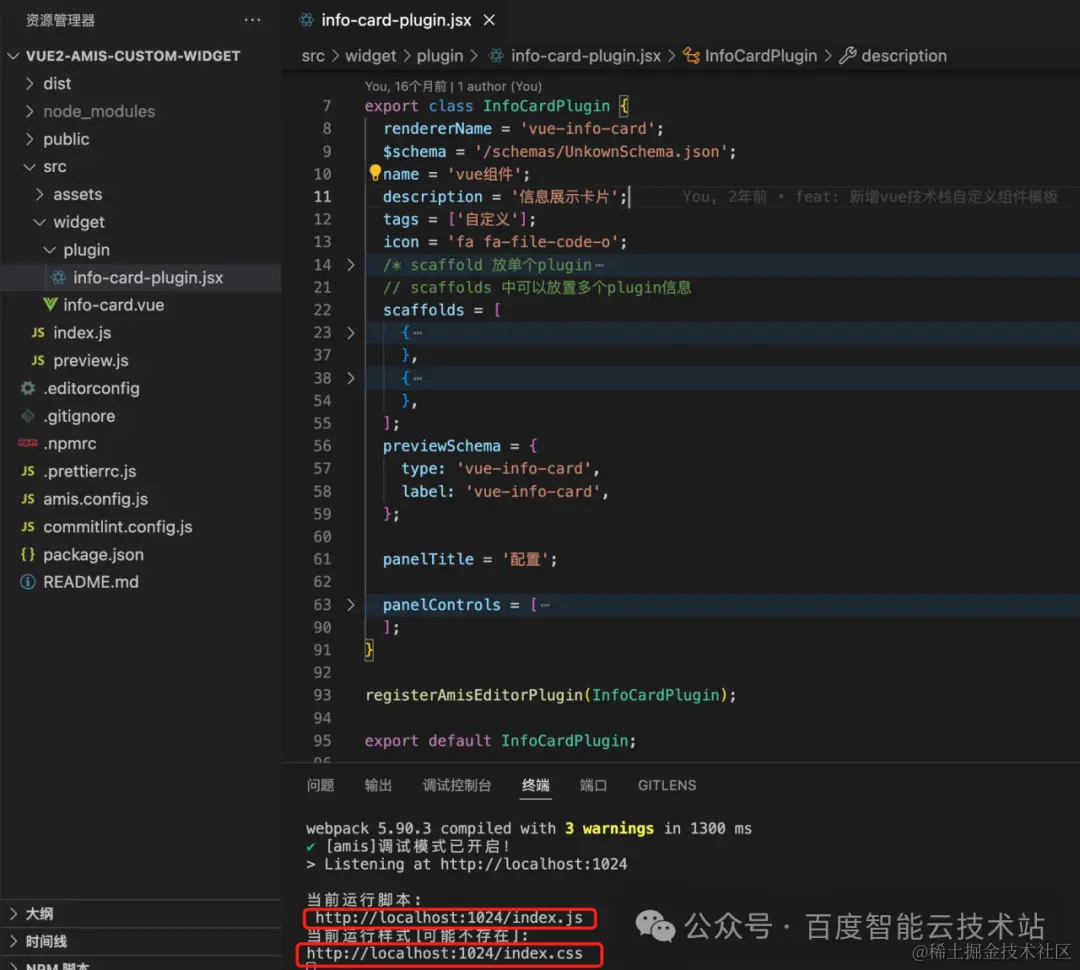
Task: Switch to the 端口 panel tab
Action: point(593,785)
